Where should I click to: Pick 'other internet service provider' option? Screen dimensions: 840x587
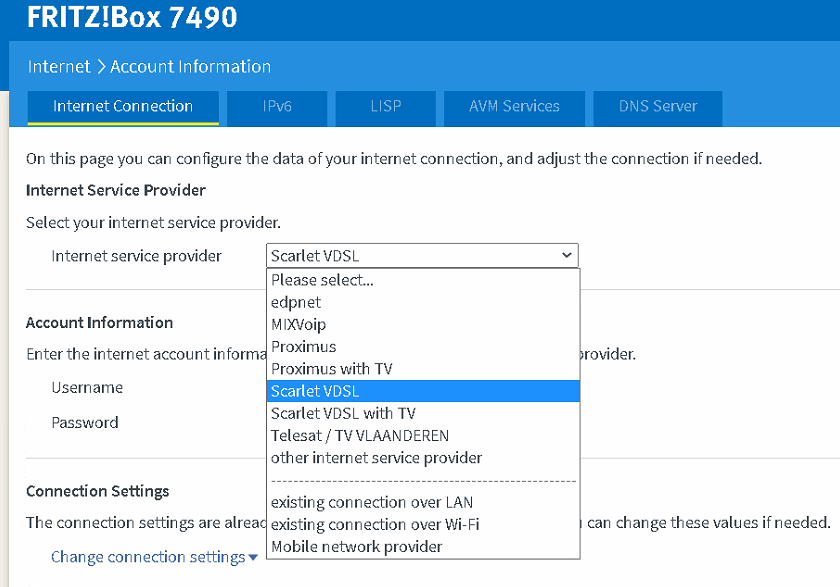376,458
